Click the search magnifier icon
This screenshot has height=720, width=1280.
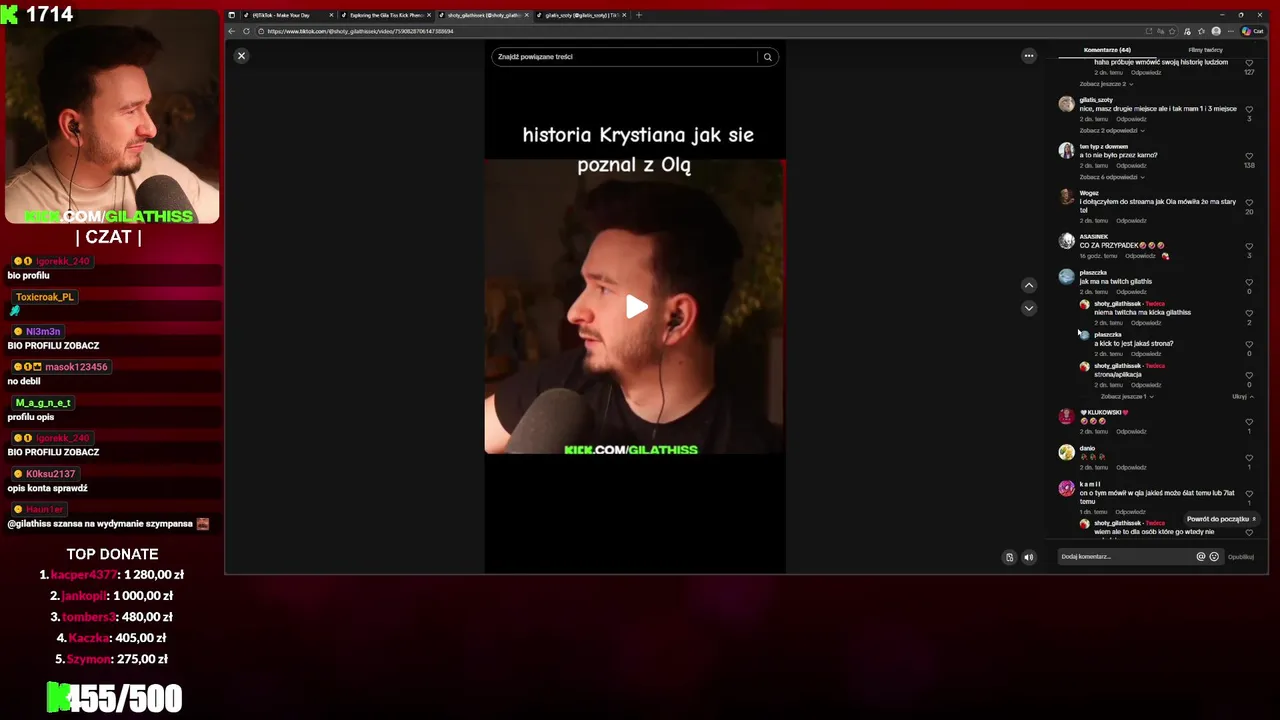pos(767,57)
